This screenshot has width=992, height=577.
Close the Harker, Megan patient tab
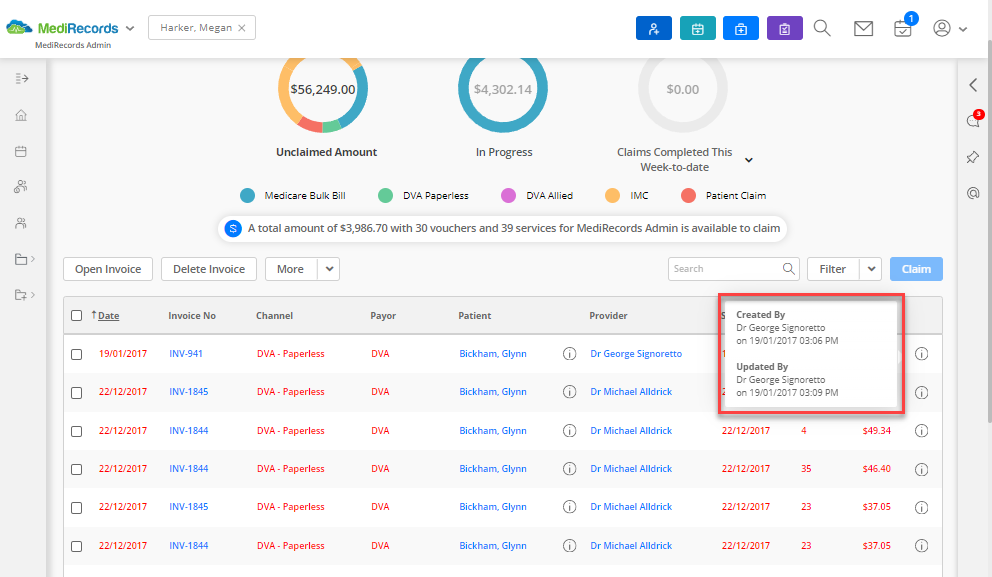[242, 28]
